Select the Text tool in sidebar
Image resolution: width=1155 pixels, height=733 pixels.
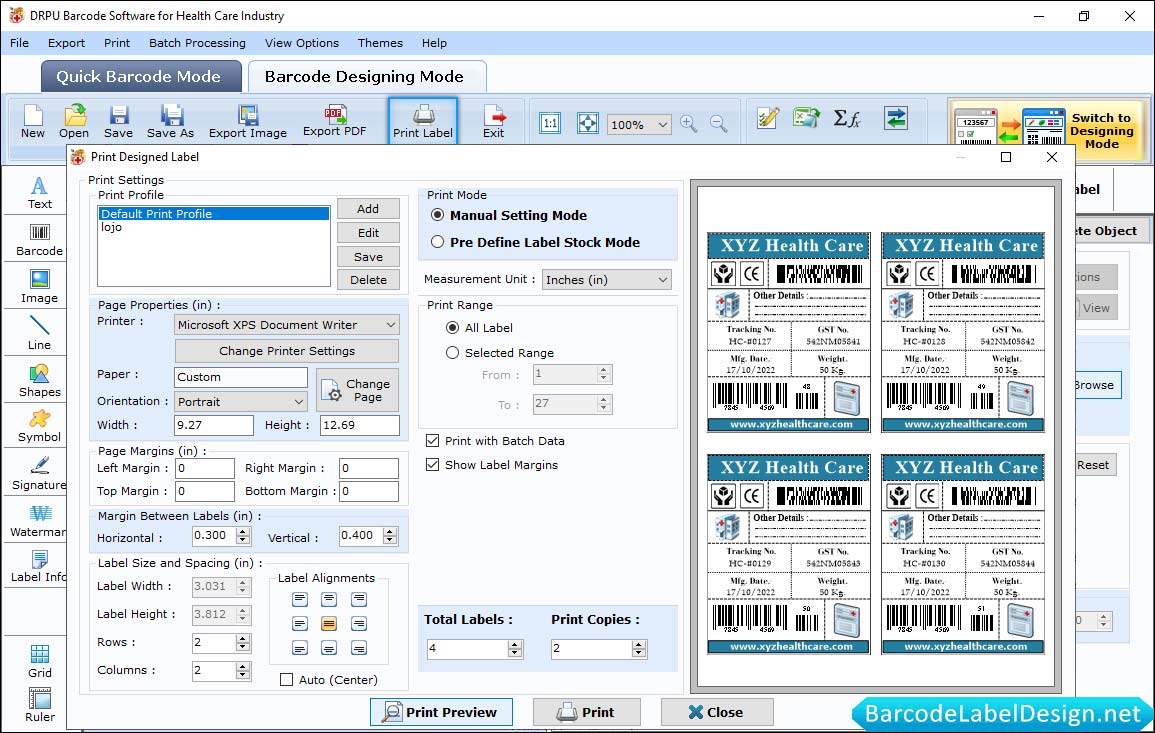(40, 193)
